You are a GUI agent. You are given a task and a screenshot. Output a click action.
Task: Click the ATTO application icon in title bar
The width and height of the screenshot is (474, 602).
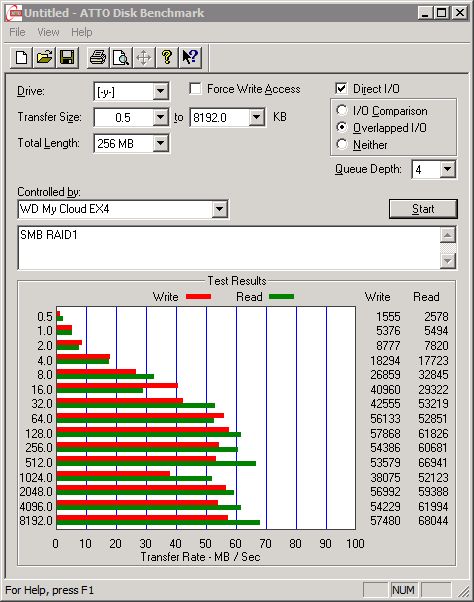click(x=15, y=13)
